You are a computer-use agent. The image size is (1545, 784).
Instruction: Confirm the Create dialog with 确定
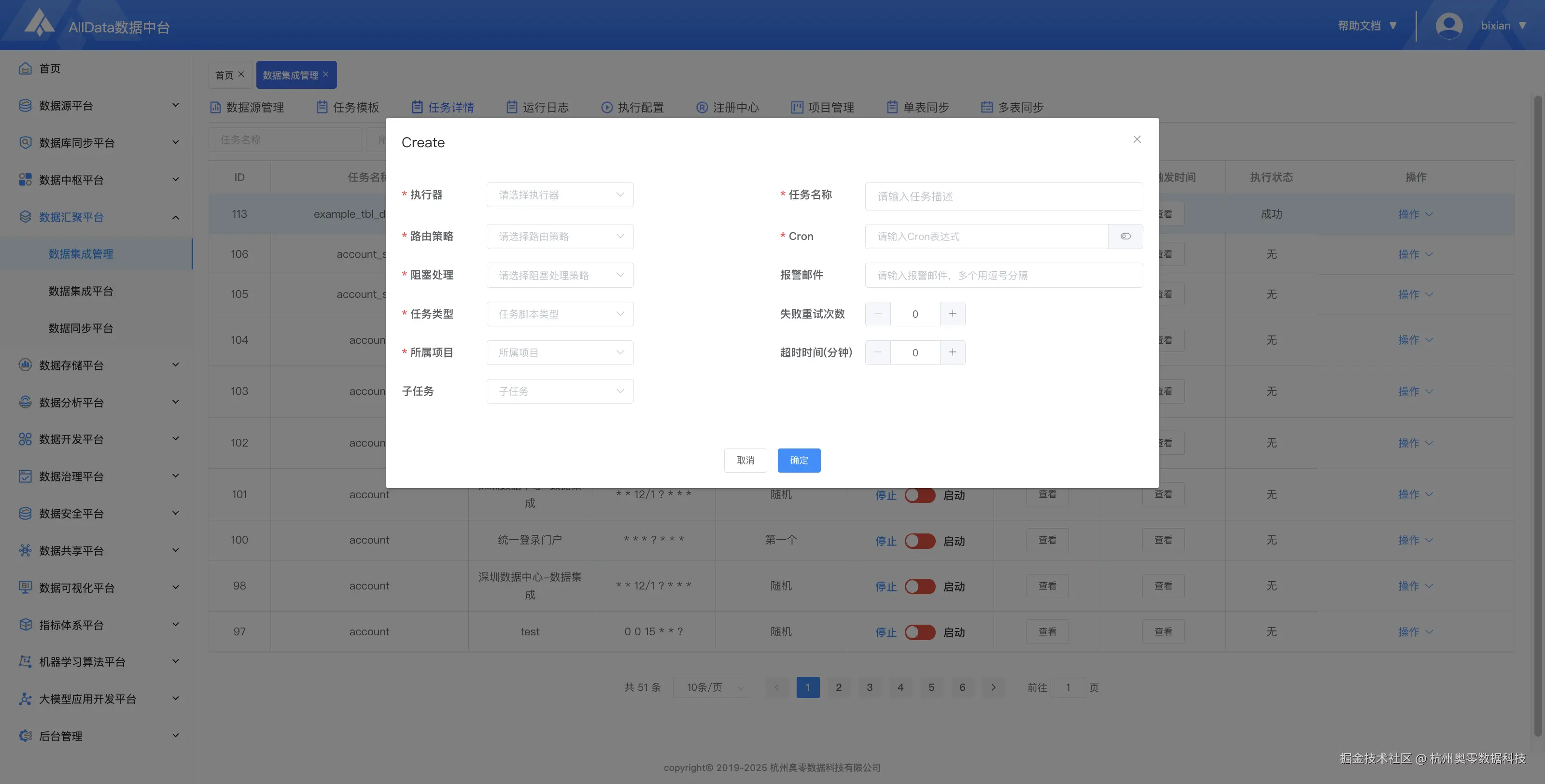point(799,460)
